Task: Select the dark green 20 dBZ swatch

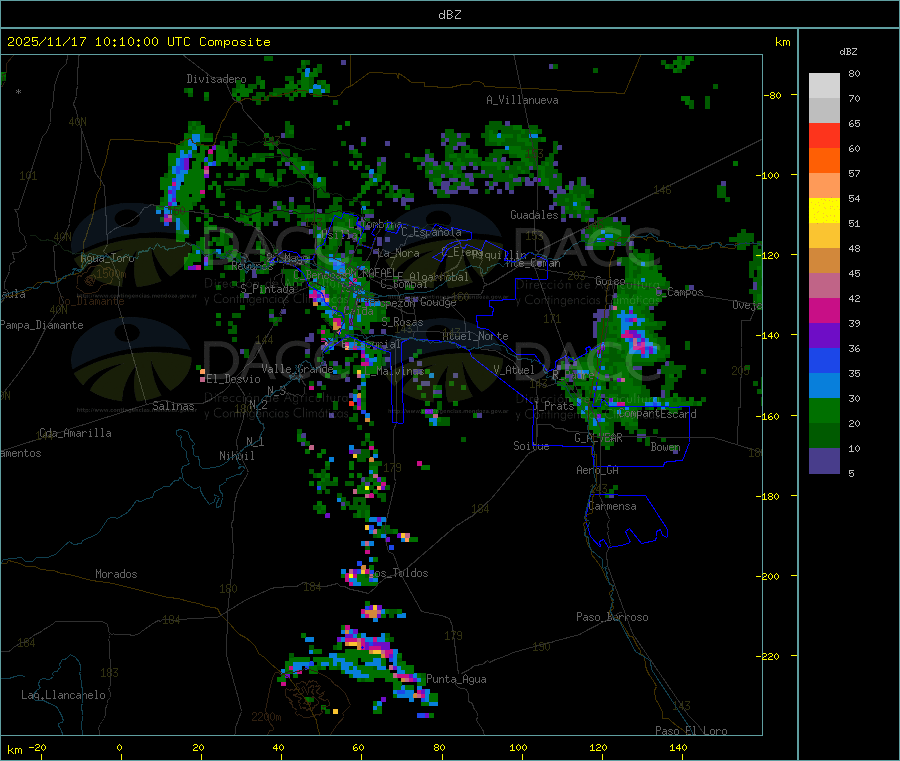Action: coord(824,435)
